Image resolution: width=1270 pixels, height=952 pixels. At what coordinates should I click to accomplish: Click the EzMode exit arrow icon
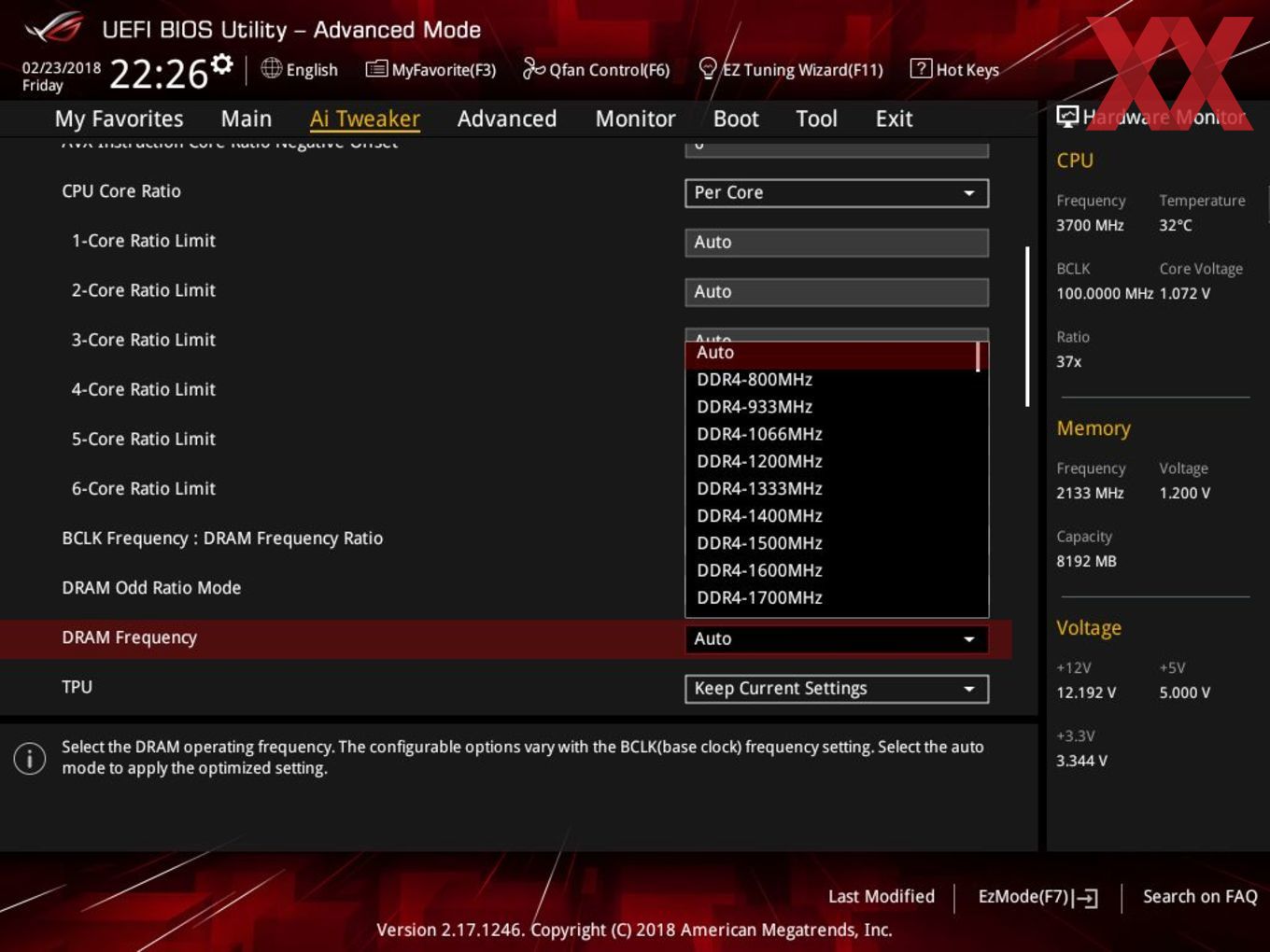point(1085,898)
